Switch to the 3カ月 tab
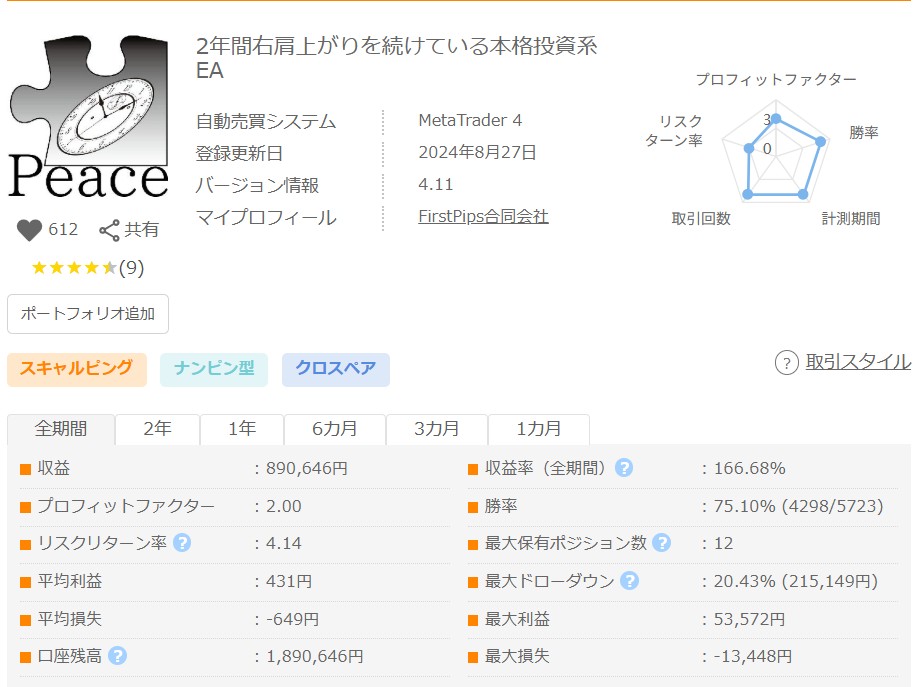Viewport: 915px width, 687px height. (x=437, y=429)
